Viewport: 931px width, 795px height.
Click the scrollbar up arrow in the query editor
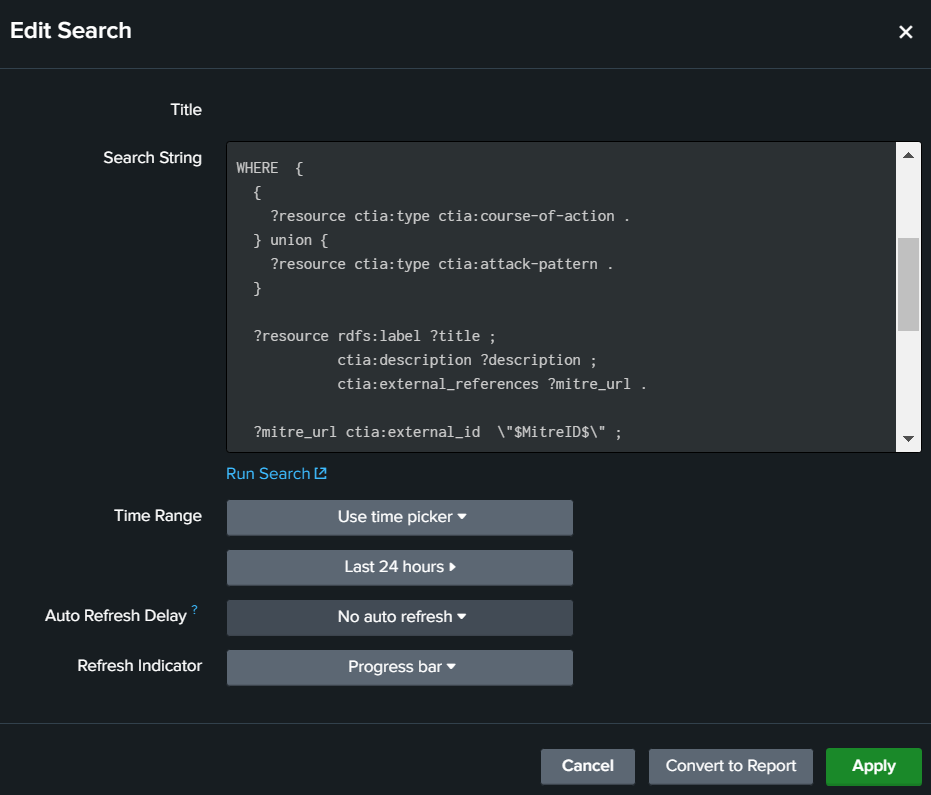pos(909,153)
